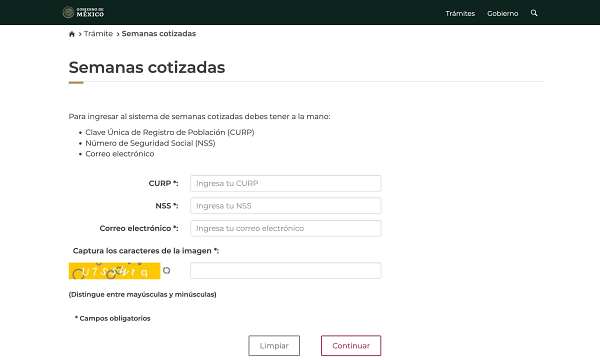
Task: Click the Semanas cotizadas heading
Action: 147,67
